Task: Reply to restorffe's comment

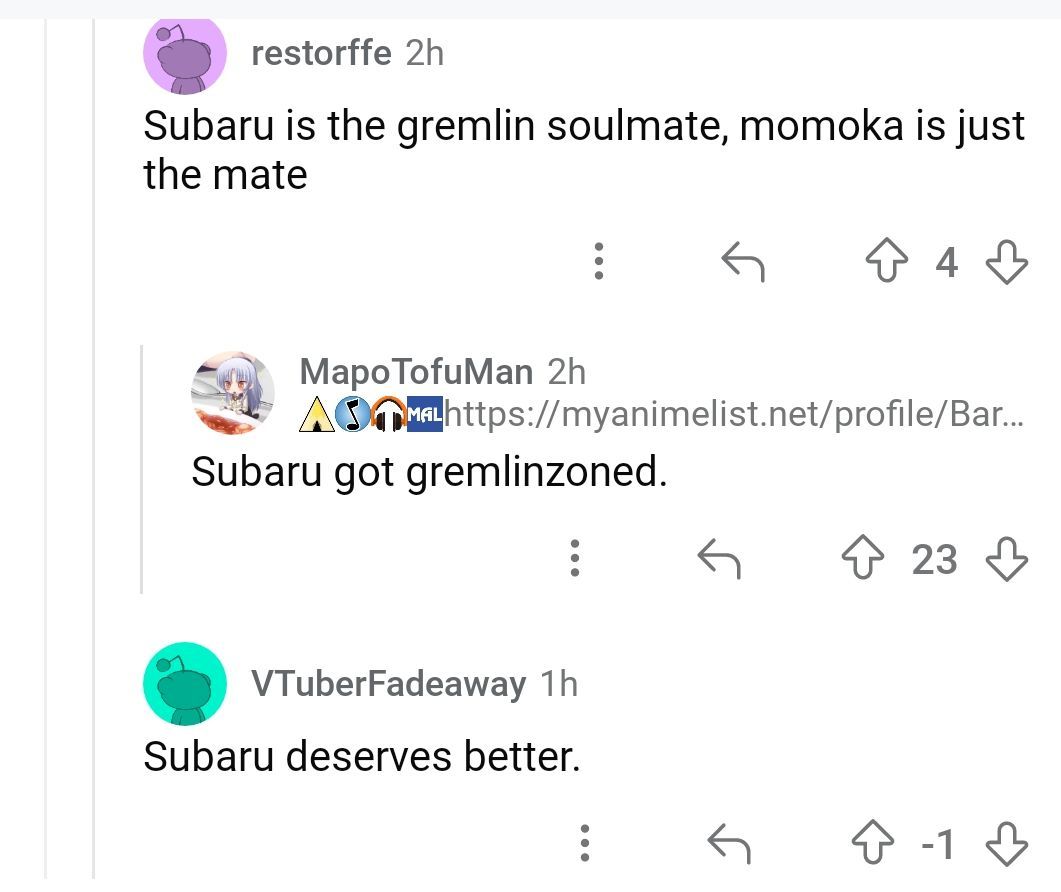Action: pyautogui.click(x=743, y=263)
